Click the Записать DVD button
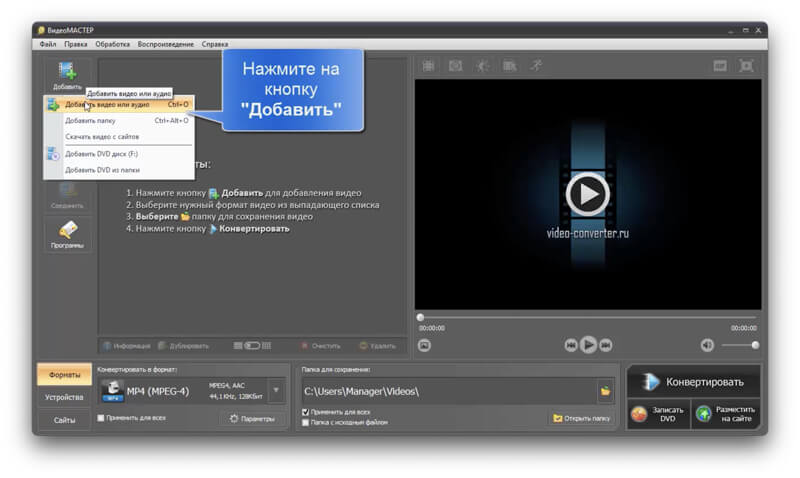The height and width of the screenshot is (478, 800). [x=659, y=414]
